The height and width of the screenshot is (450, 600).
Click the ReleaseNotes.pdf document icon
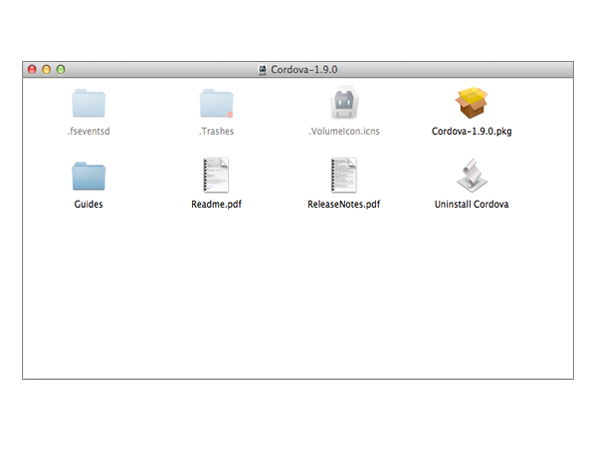point(344,176)
